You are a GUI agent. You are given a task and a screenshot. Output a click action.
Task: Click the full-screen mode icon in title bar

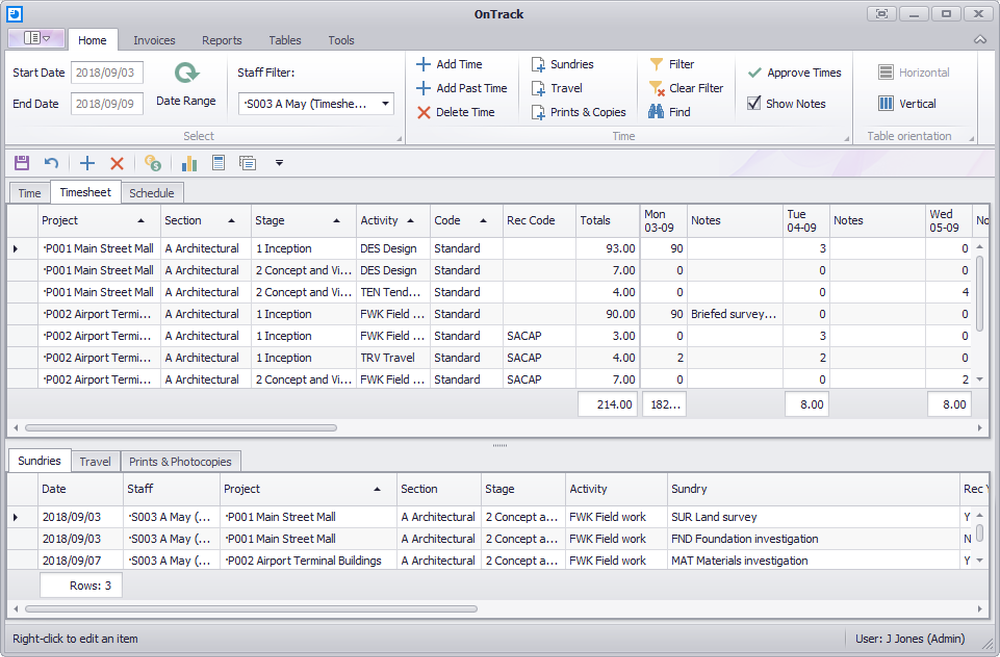click(x=882, y=13)
